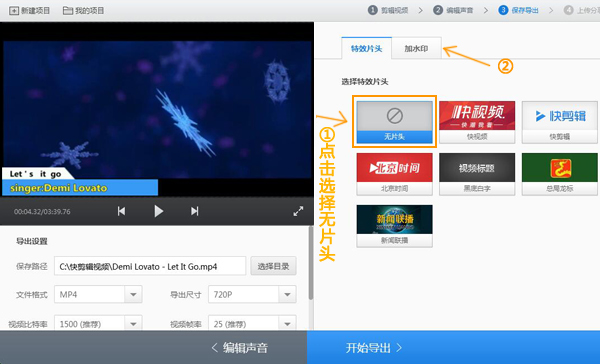Pick the 北京时间 intro template
600x364 pixels.
(x=395, y=174)
